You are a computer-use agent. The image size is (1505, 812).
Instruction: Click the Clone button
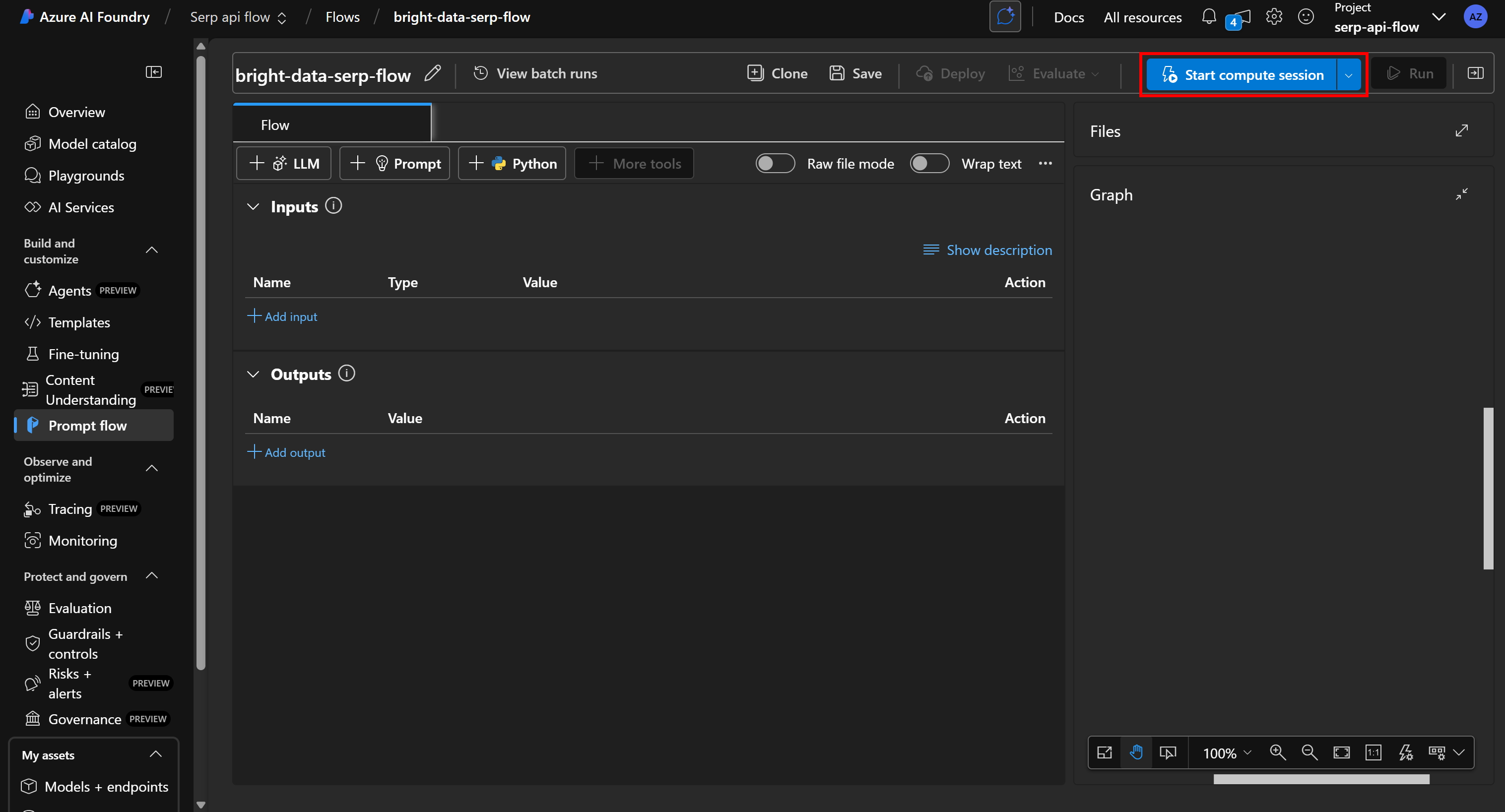(x=777, y=73)
